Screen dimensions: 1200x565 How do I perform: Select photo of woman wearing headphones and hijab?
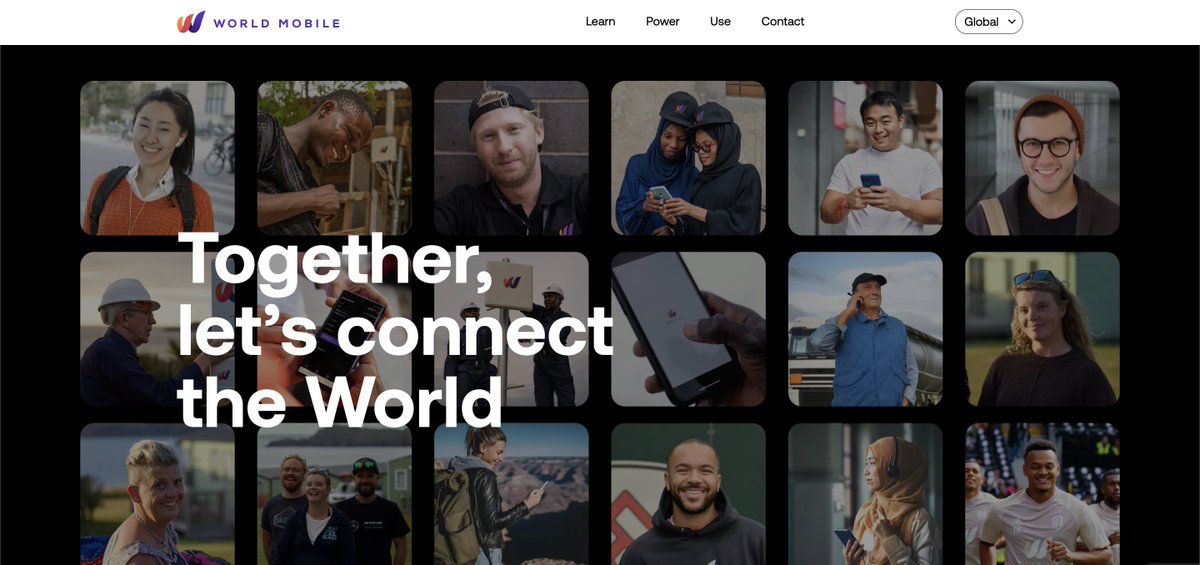[865, 494]
